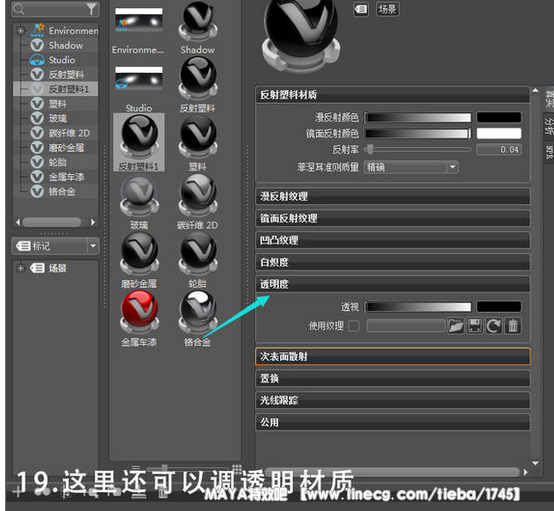This screenshot has height=511, width=554.
Task: Click the 场景 tag item in tag list
Action: 58,268
